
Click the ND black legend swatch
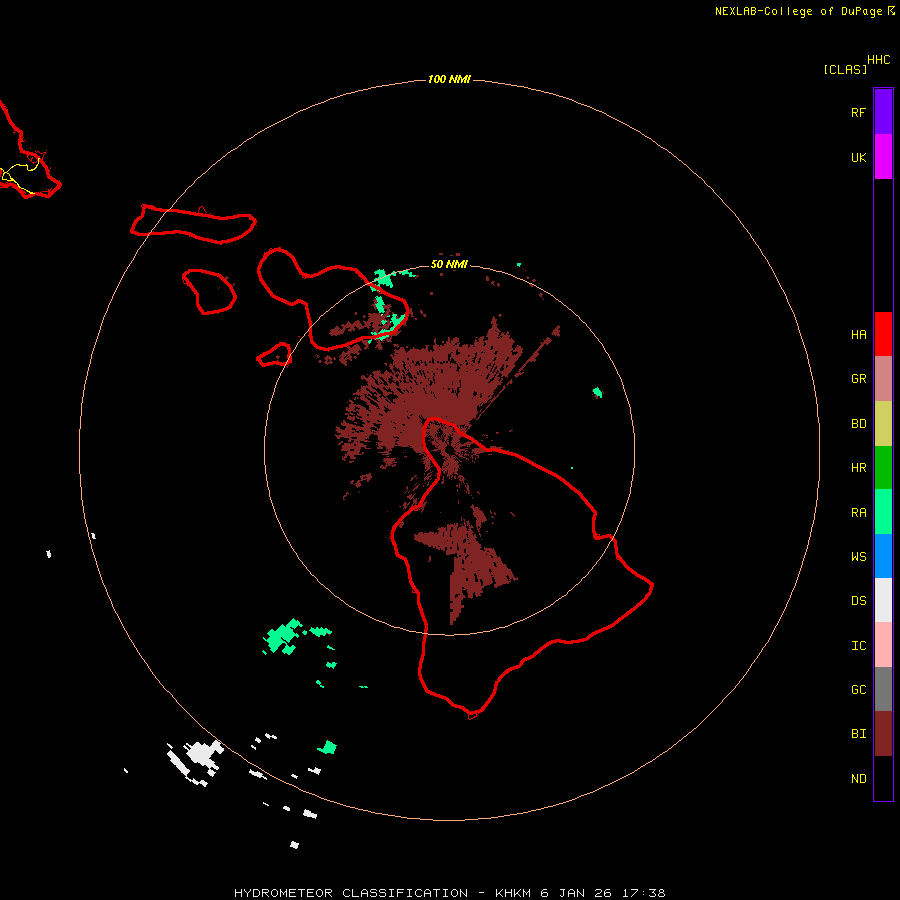click(883, 778)
